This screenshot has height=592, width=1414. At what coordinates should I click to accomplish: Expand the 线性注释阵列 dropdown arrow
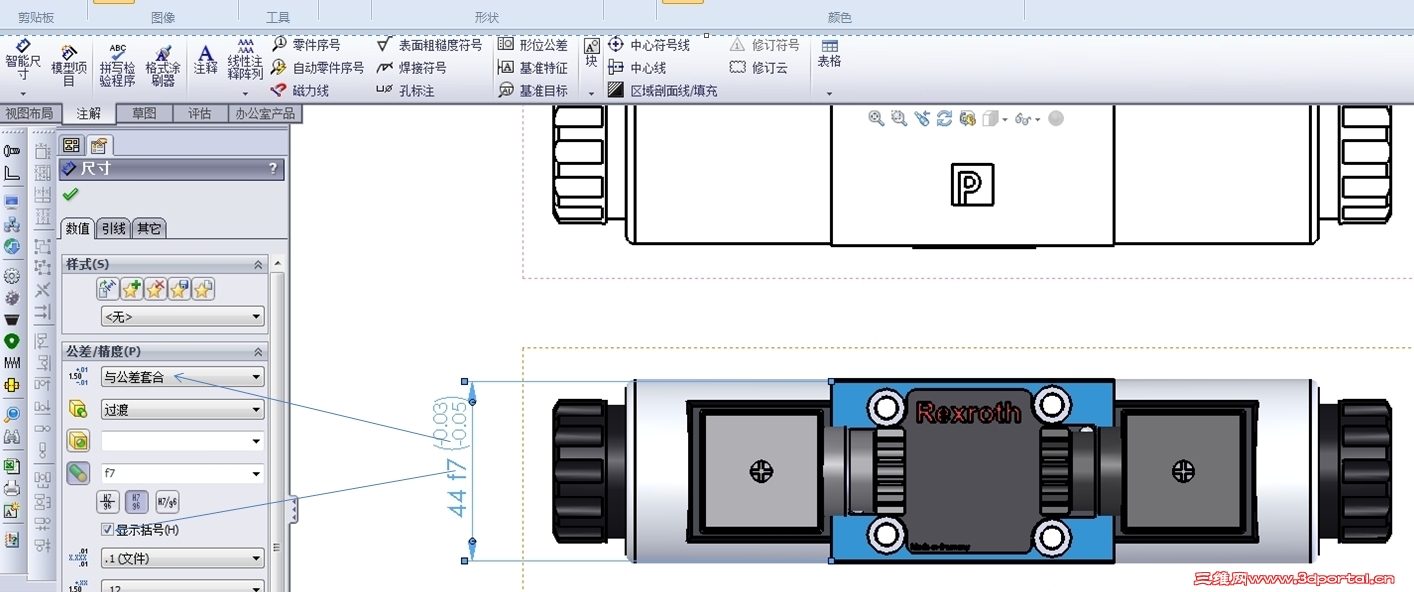click(x=245, y=93)
